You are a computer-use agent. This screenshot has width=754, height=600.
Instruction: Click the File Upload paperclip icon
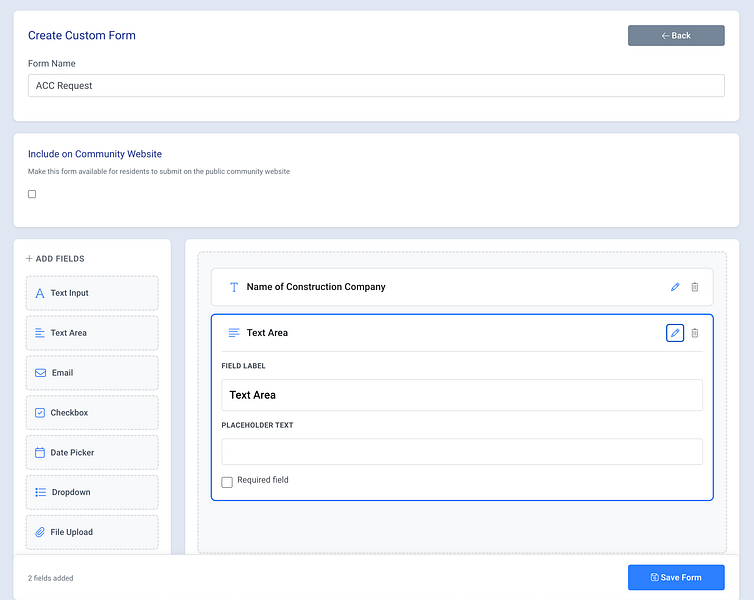pyautogui.click(x=40, y=532)
